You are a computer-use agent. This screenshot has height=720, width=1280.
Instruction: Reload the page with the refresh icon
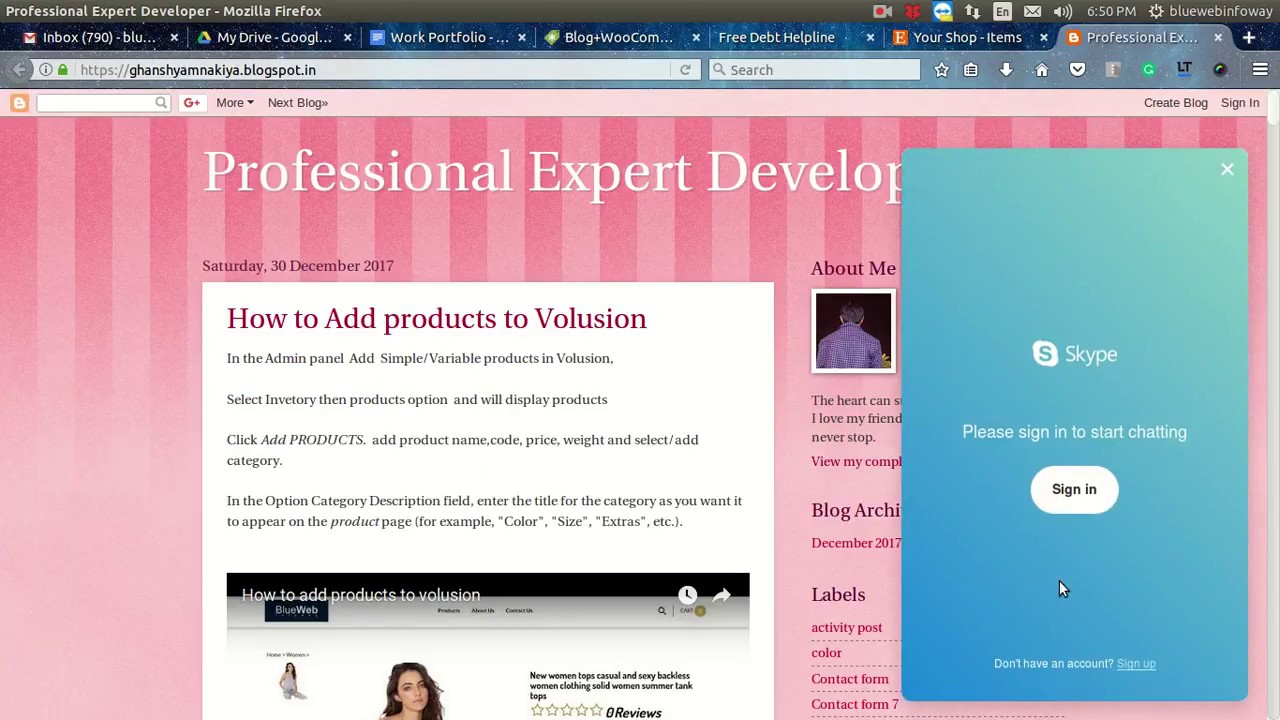[685, 70]
